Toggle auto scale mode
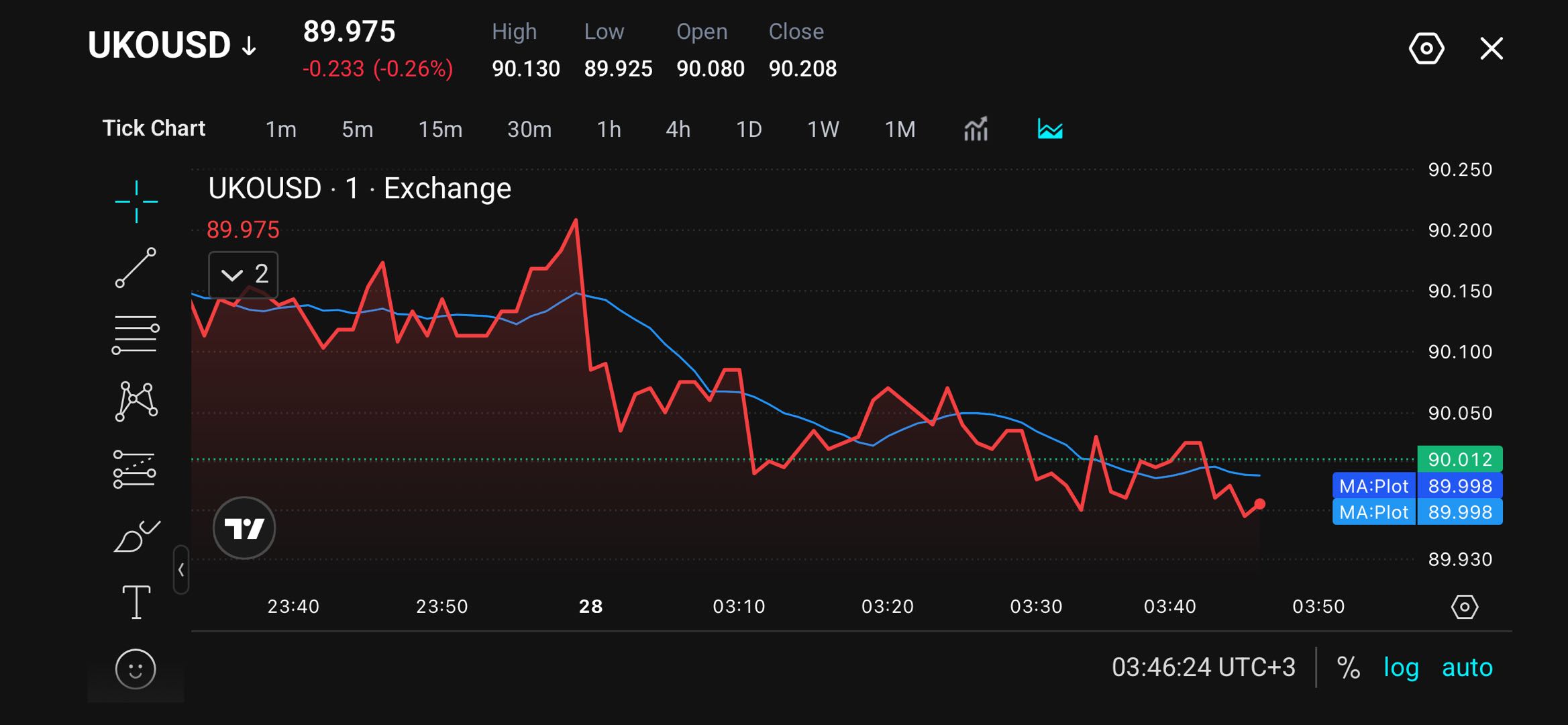Viewport: 1568px width, 725px height. pos(1467,668)
